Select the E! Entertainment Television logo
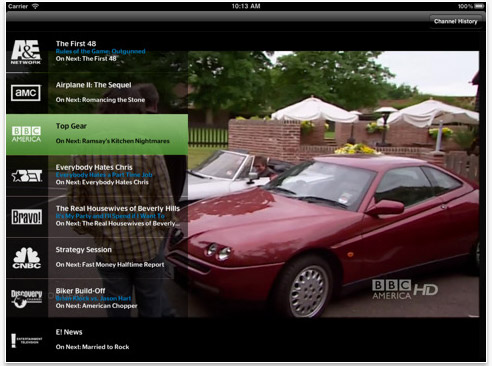Screen dimensions: 492x366 27,340
